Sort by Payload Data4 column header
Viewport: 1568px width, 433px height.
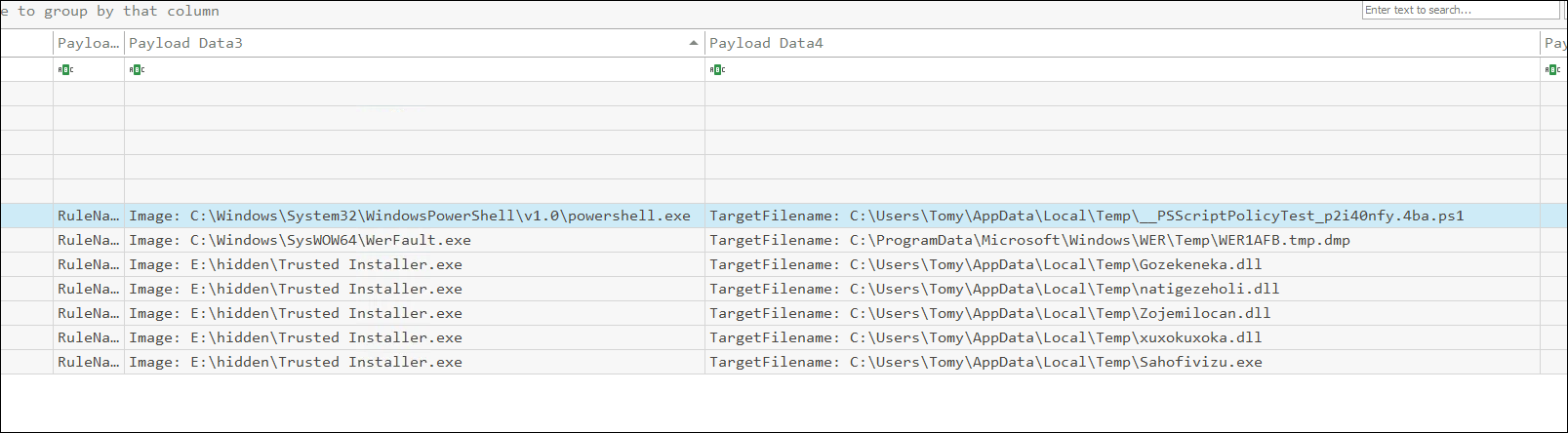1122,43
